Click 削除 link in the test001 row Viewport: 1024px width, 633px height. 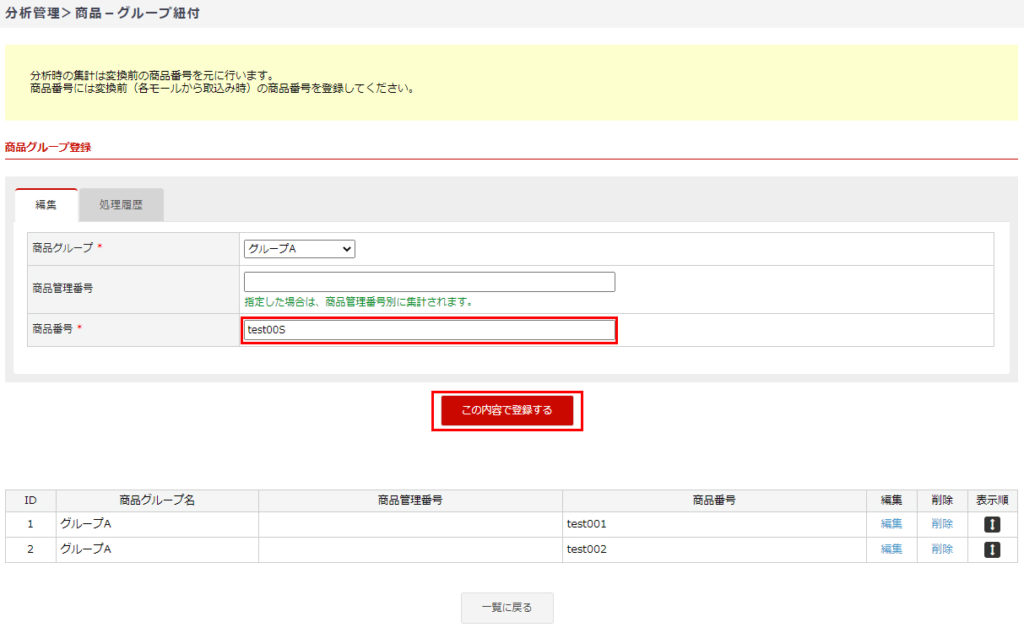[x=942, y=524]
